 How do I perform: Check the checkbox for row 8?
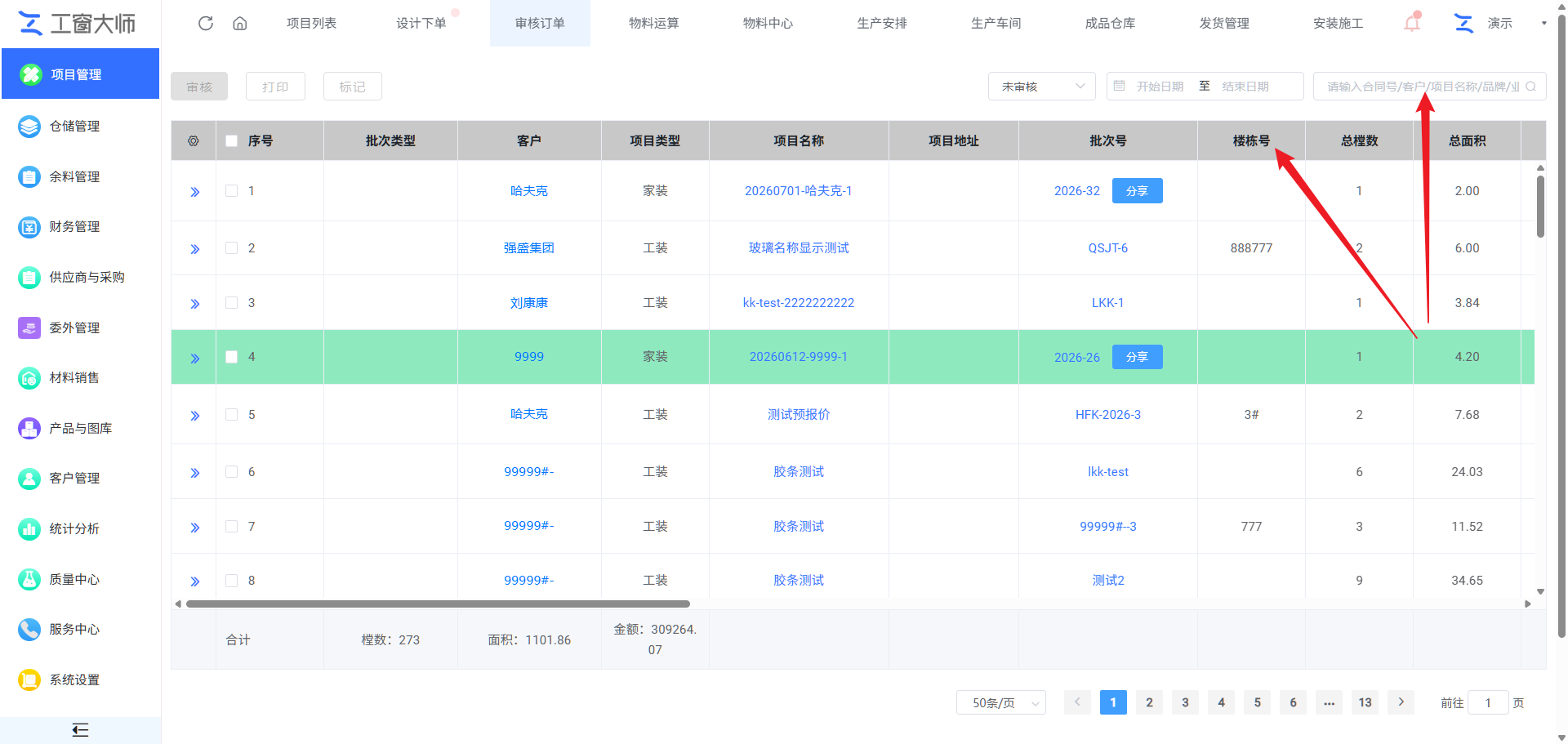(232, 580)
